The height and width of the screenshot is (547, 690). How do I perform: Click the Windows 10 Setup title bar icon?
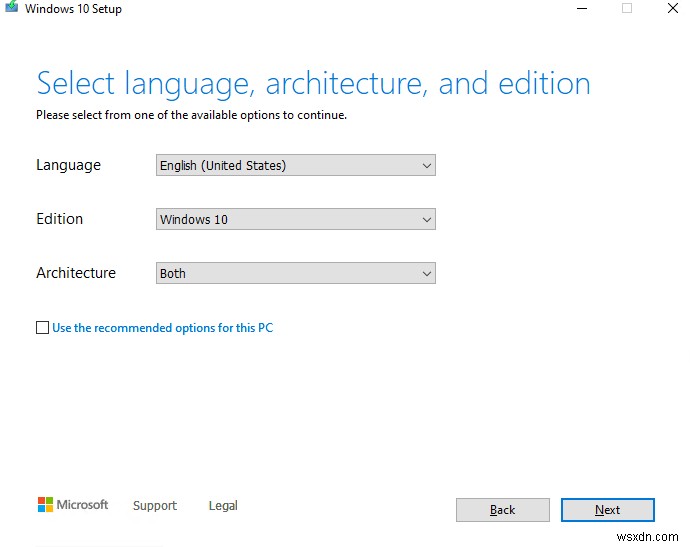click(11, 7)
